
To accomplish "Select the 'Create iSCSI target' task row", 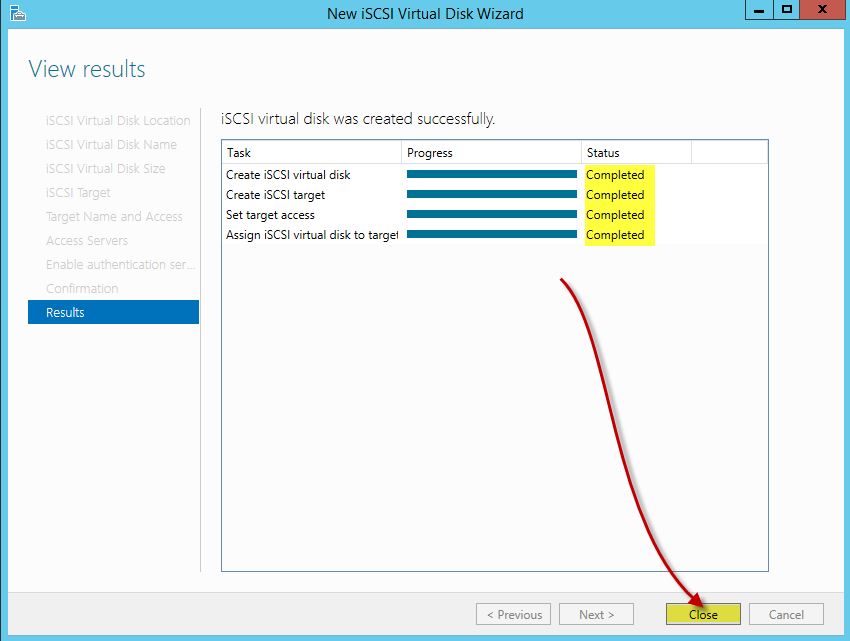I will coord(494,195).
